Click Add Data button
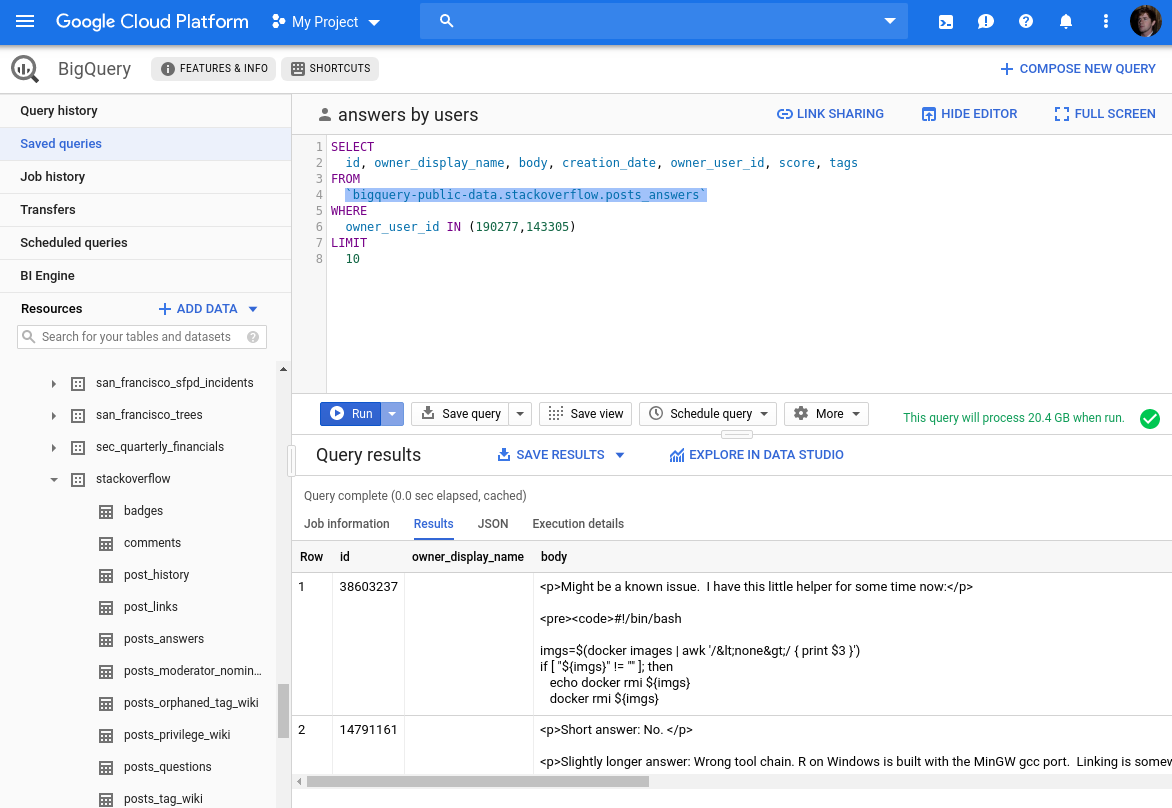Viewport: 1172px width, 808px height. (198, 309)
